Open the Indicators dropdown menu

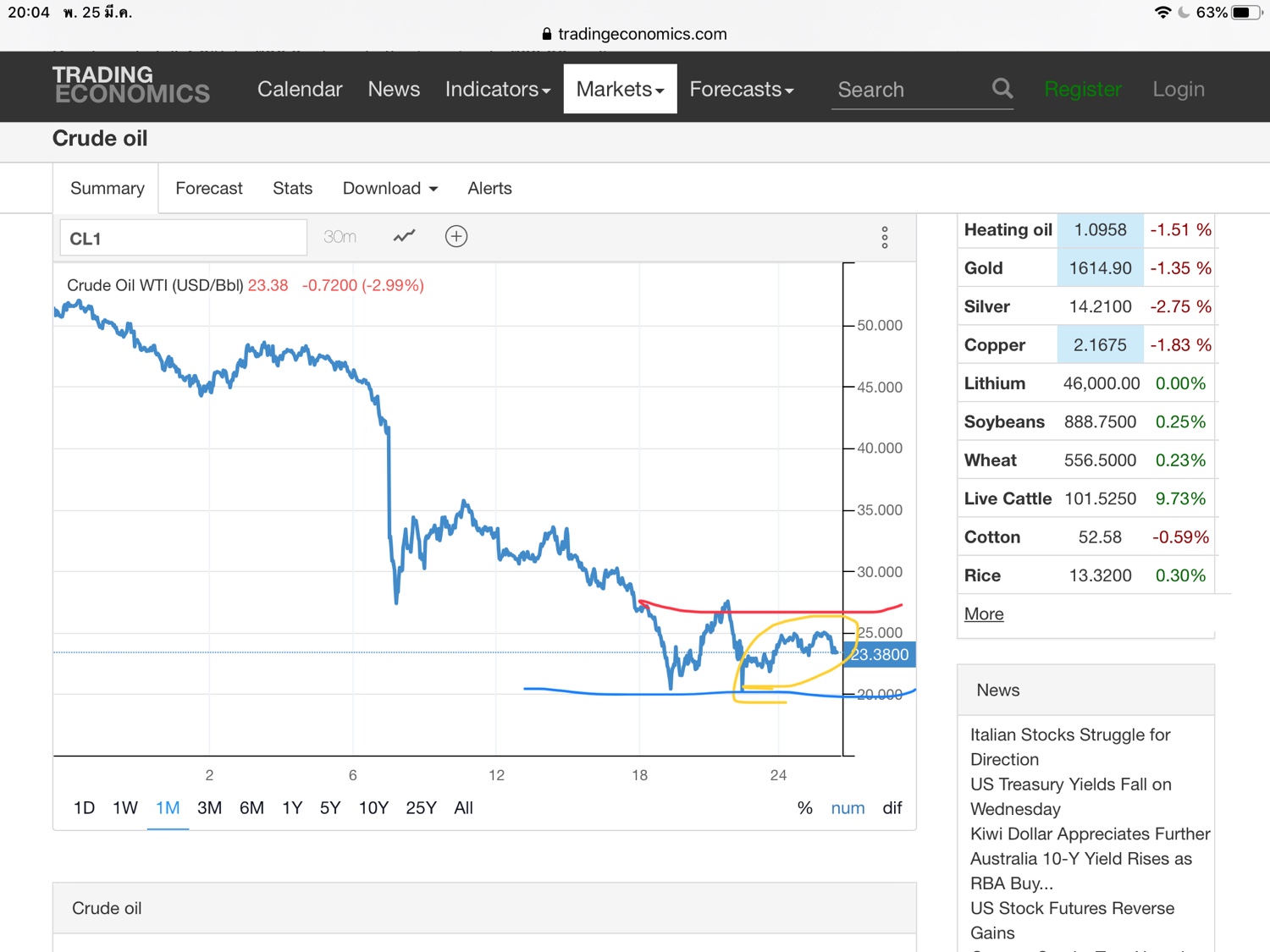pos(497,89)
